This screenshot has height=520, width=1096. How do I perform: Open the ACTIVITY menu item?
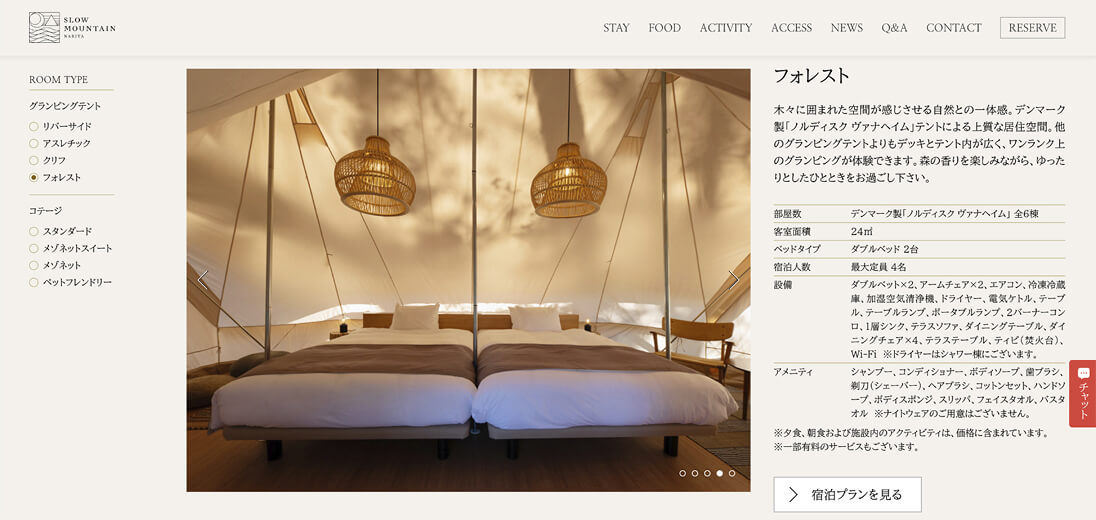click(726, 28)
